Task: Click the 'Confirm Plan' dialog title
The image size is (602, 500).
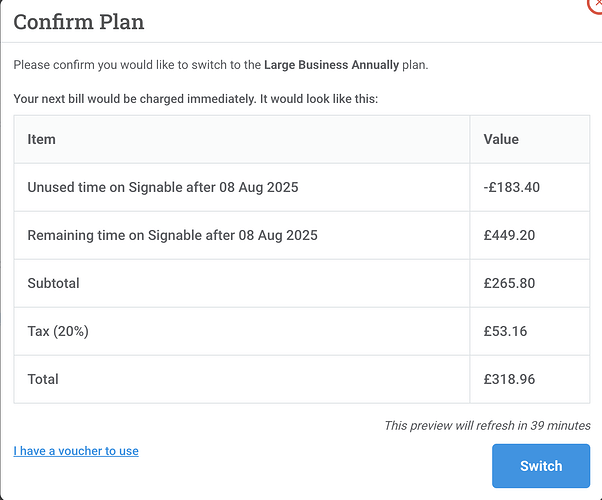Action: coord(79,21)
